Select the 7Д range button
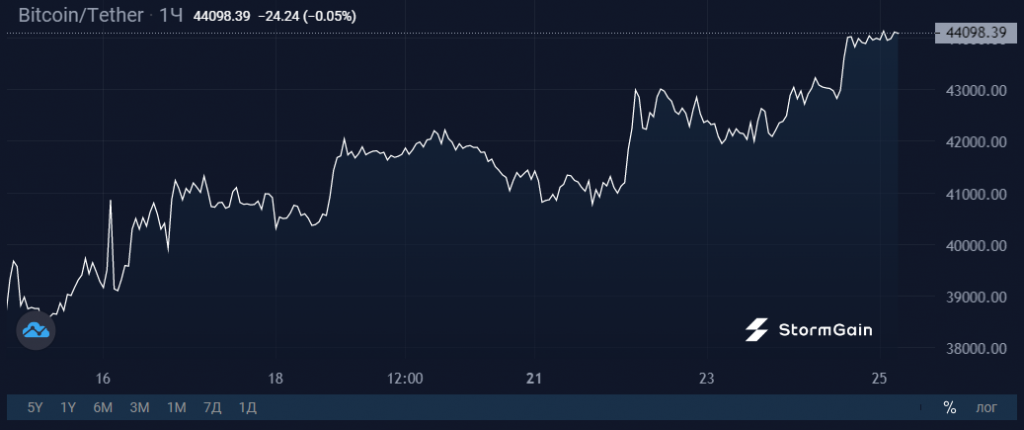Image resolution: width=1024 pixels, height=430 pixels. point(212,407)
